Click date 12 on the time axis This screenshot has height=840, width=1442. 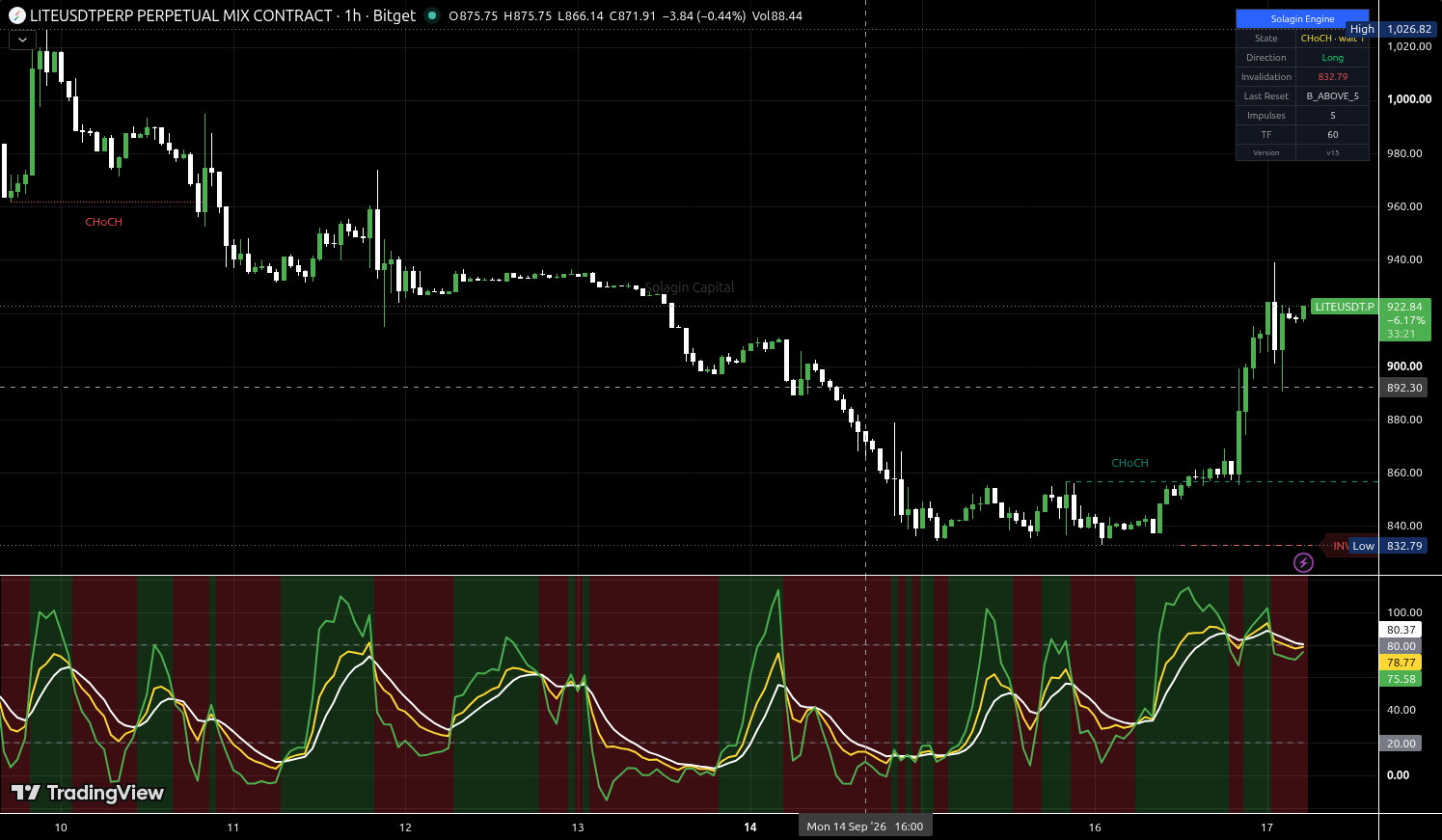405,827
